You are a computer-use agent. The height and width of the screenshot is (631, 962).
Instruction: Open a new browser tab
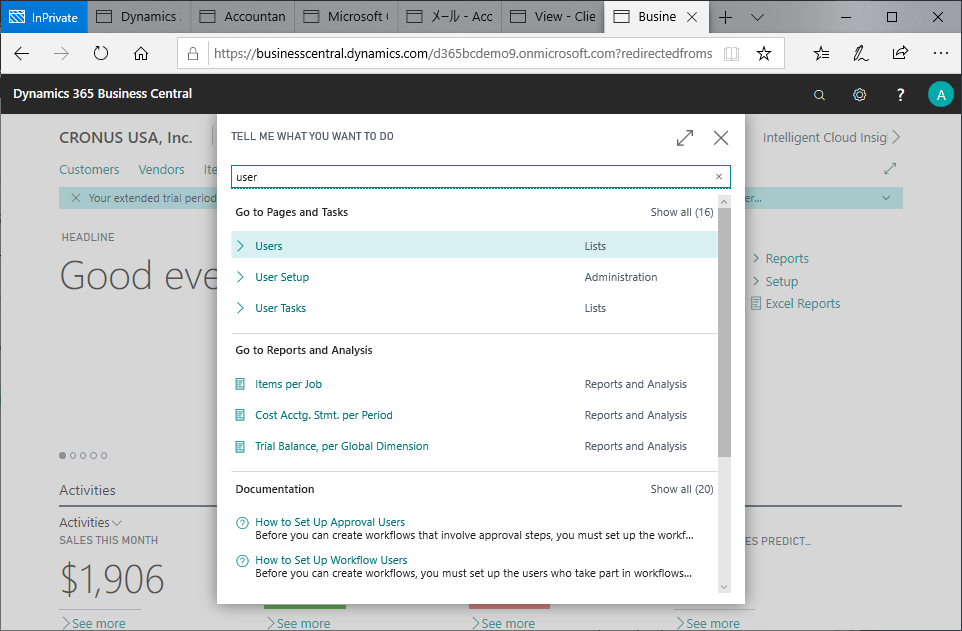point(725,17)
